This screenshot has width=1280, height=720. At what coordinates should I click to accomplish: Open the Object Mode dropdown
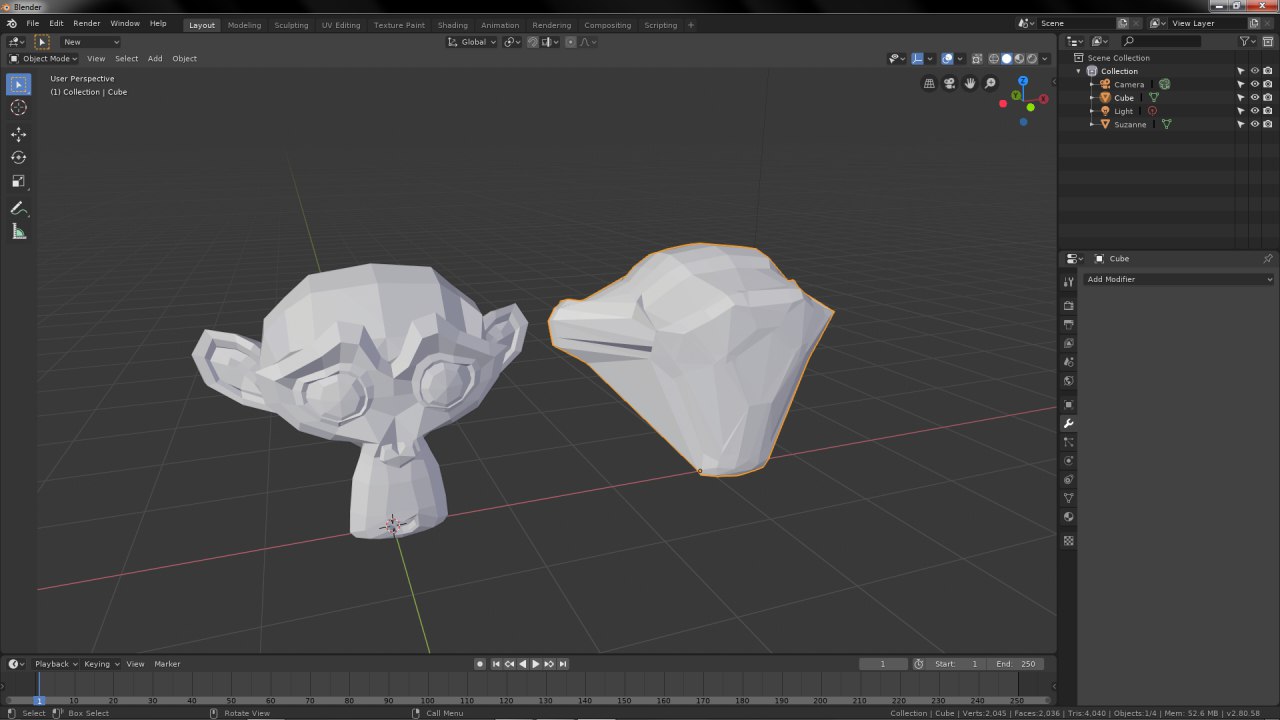coord(42,58)
